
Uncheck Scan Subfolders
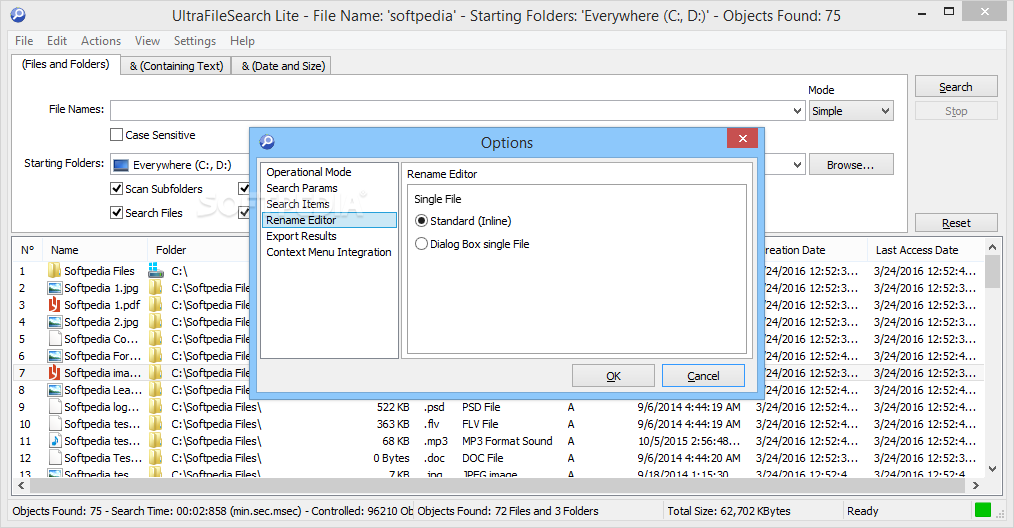(116, 188)
